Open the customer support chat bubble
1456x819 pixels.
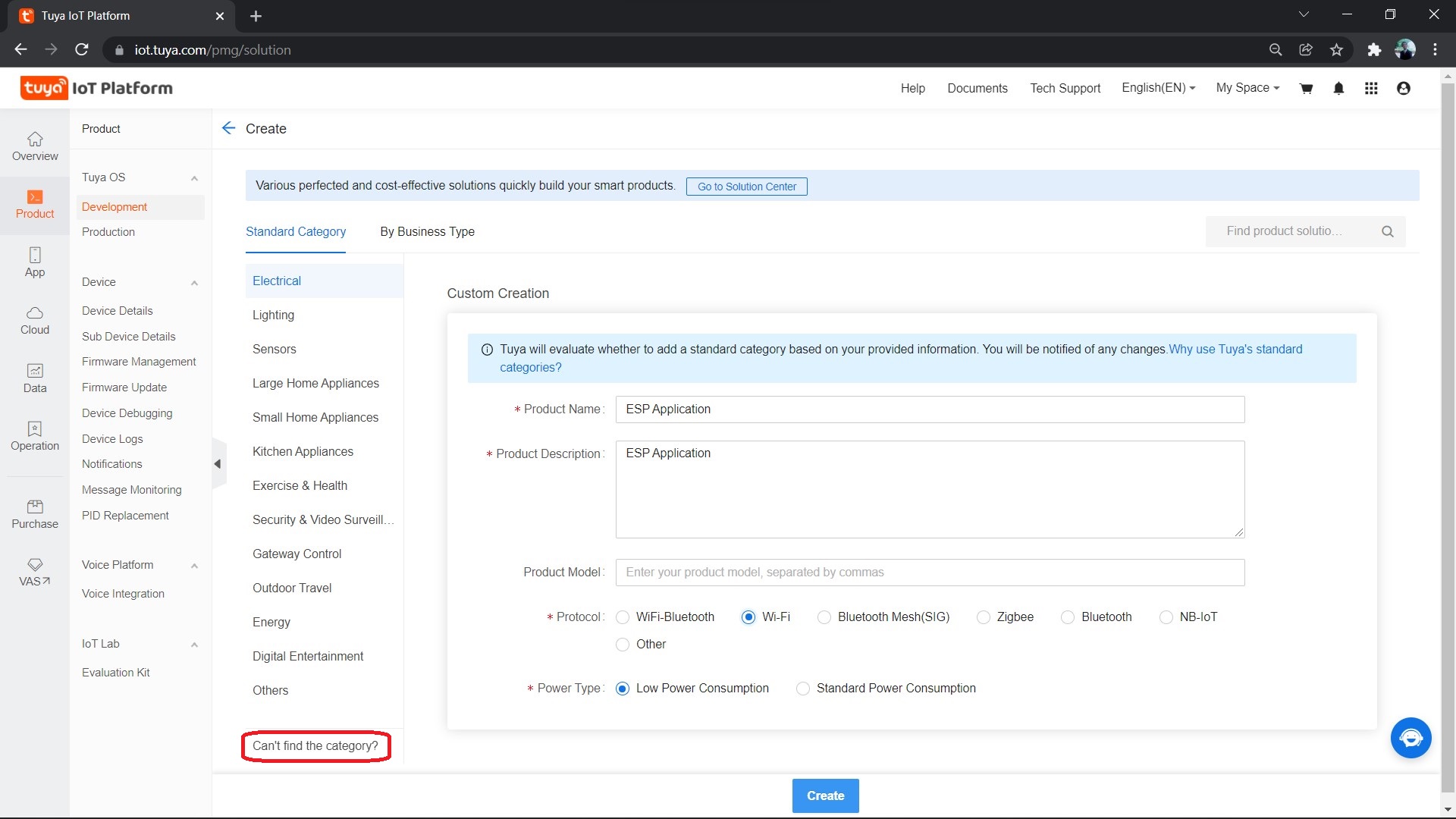1410,738
